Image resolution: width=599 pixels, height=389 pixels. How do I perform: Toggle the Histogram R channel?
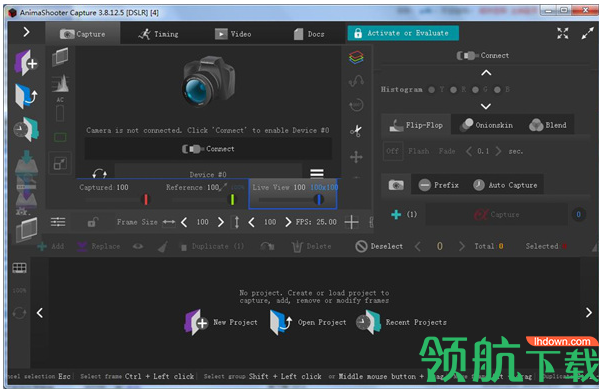pos(453,89)
